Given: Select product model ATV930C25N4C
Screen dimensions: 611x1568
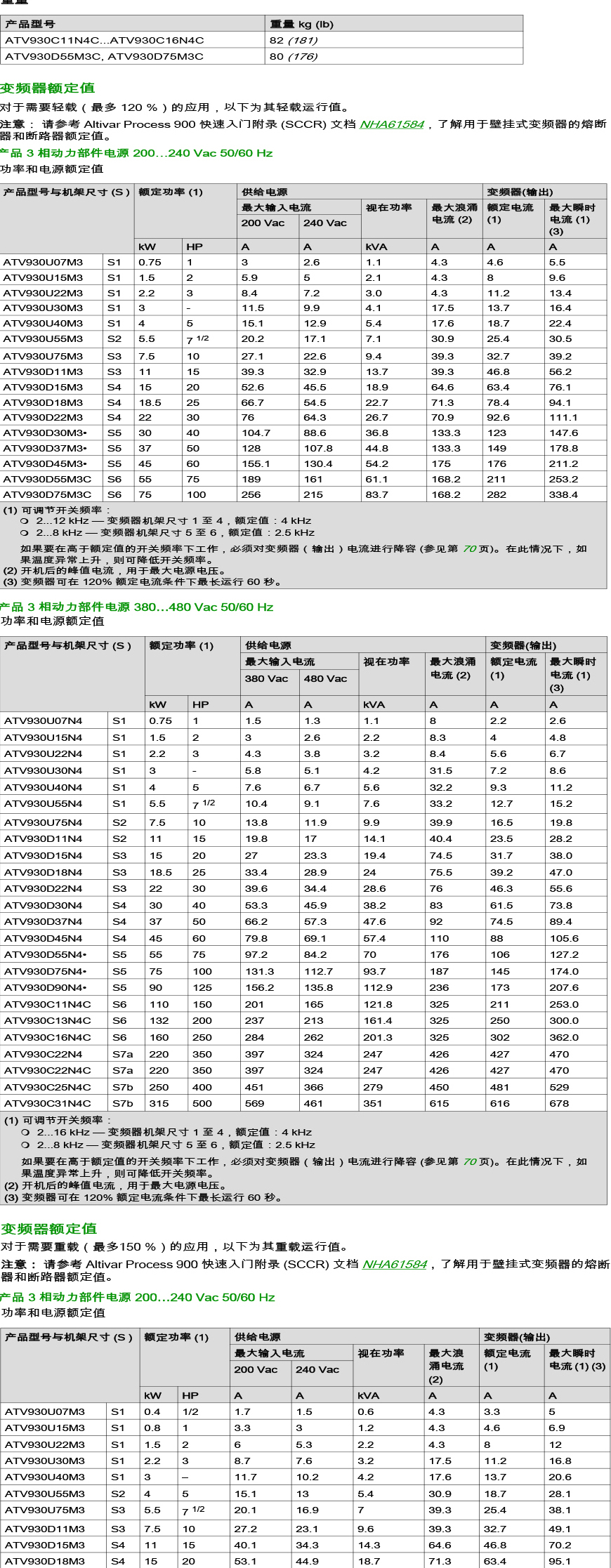Looking at the screenshot, I should (48, 1087).
